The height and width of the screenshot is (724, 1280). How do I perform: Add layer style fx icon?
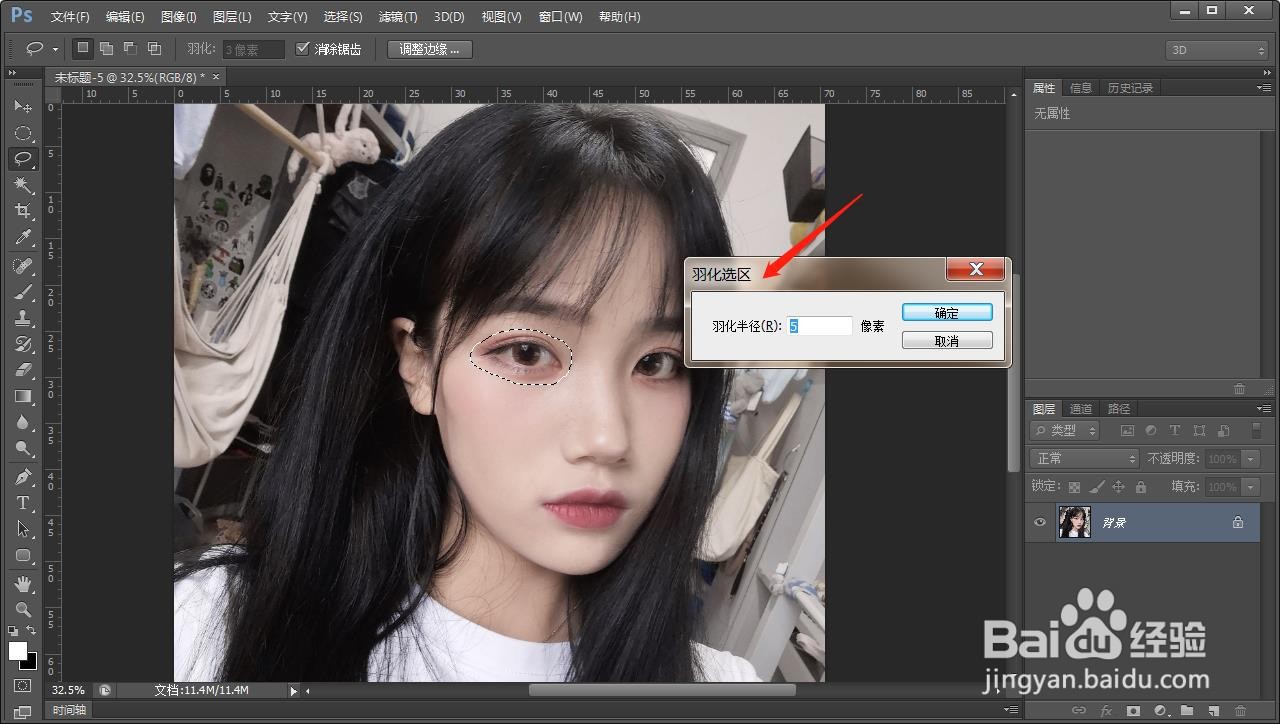click(x=1106, y=711)
